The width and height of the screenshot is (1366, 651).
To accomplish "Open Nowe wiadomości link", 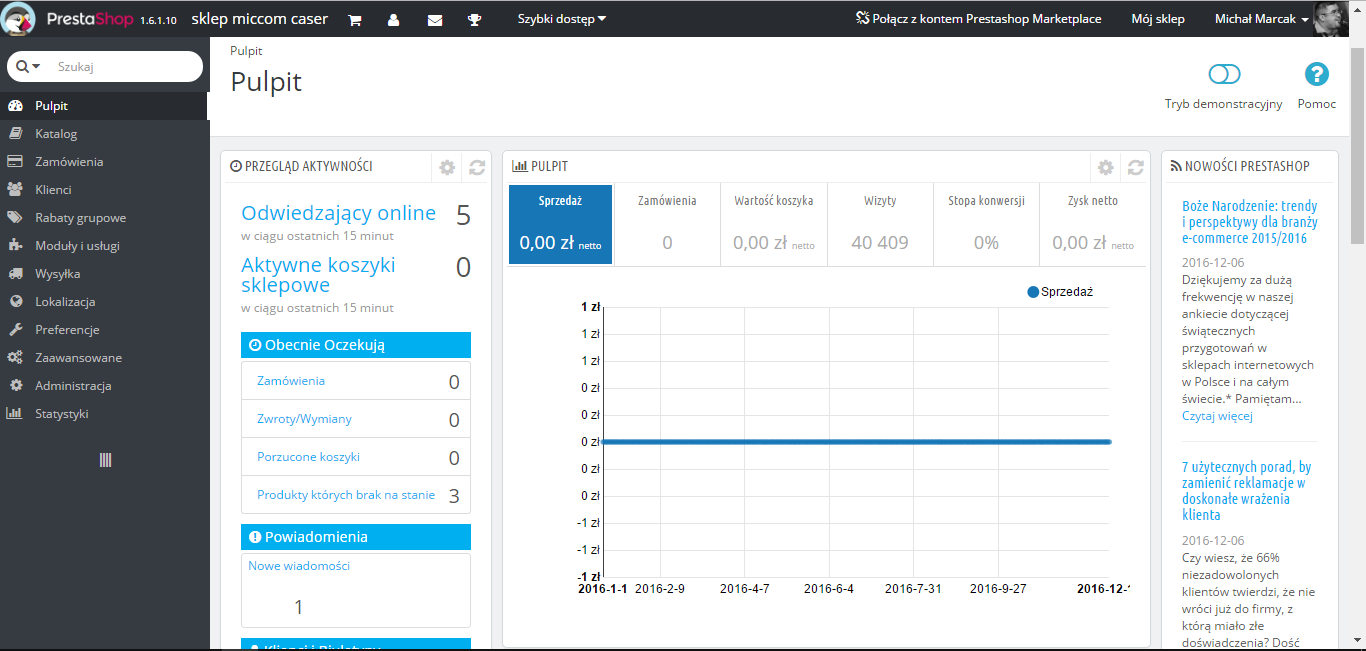I will pyautogui.click(x=299, y=566).
